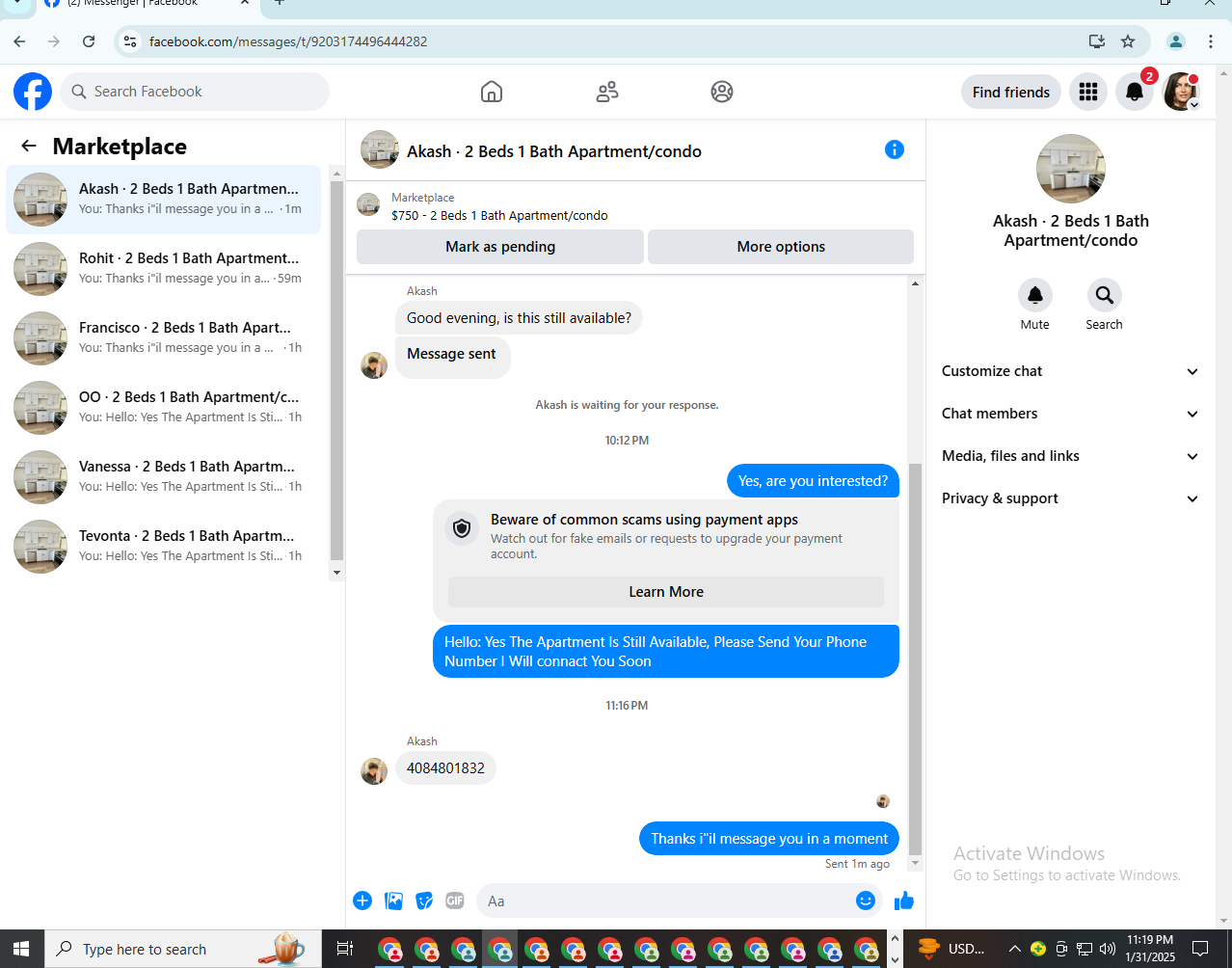Open the Groups icon in top navigation
This screenshot has height=968, width=1232.
pos(722,92)
